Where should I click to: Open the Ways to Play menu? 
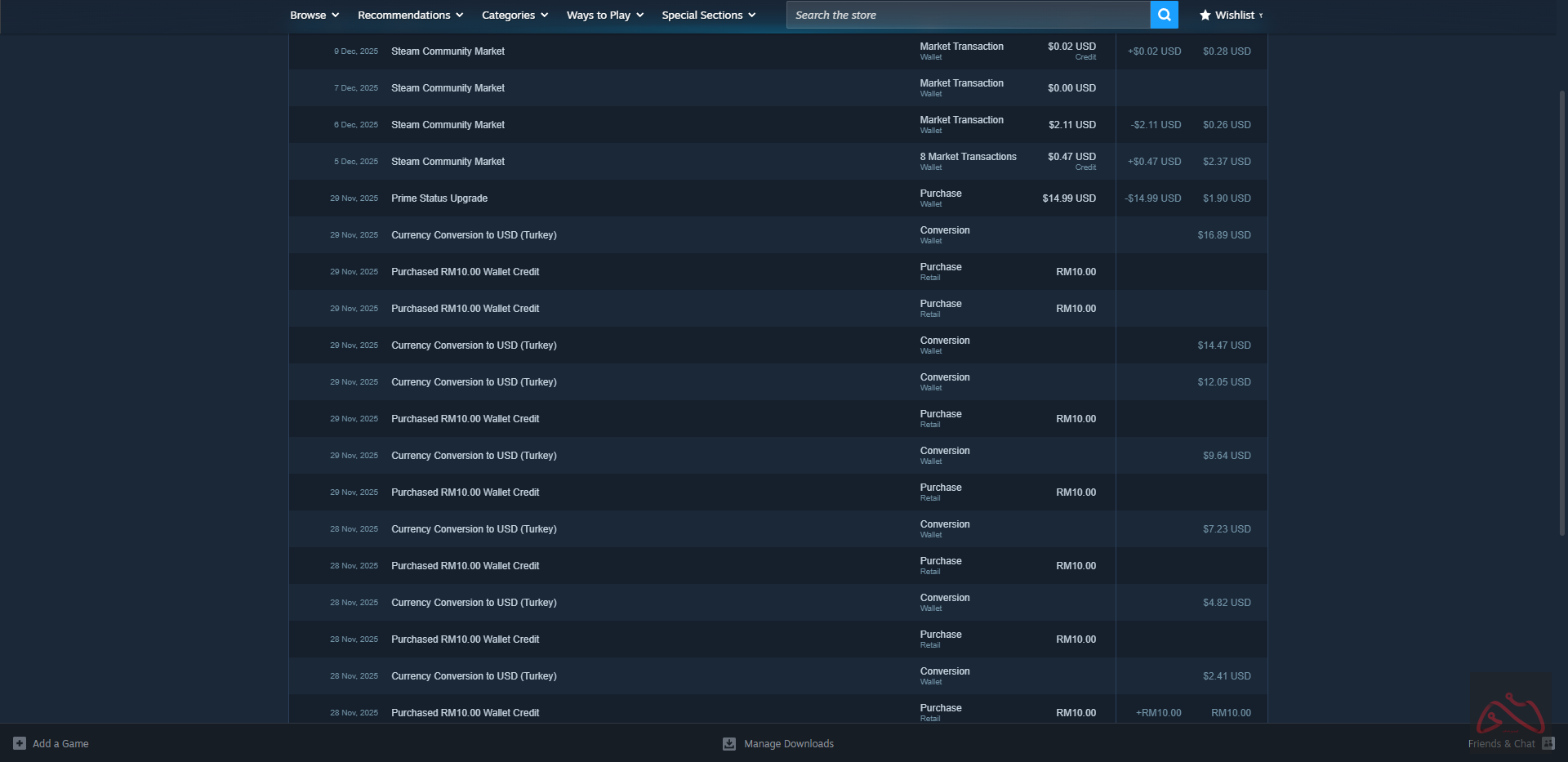click(604, 15)
